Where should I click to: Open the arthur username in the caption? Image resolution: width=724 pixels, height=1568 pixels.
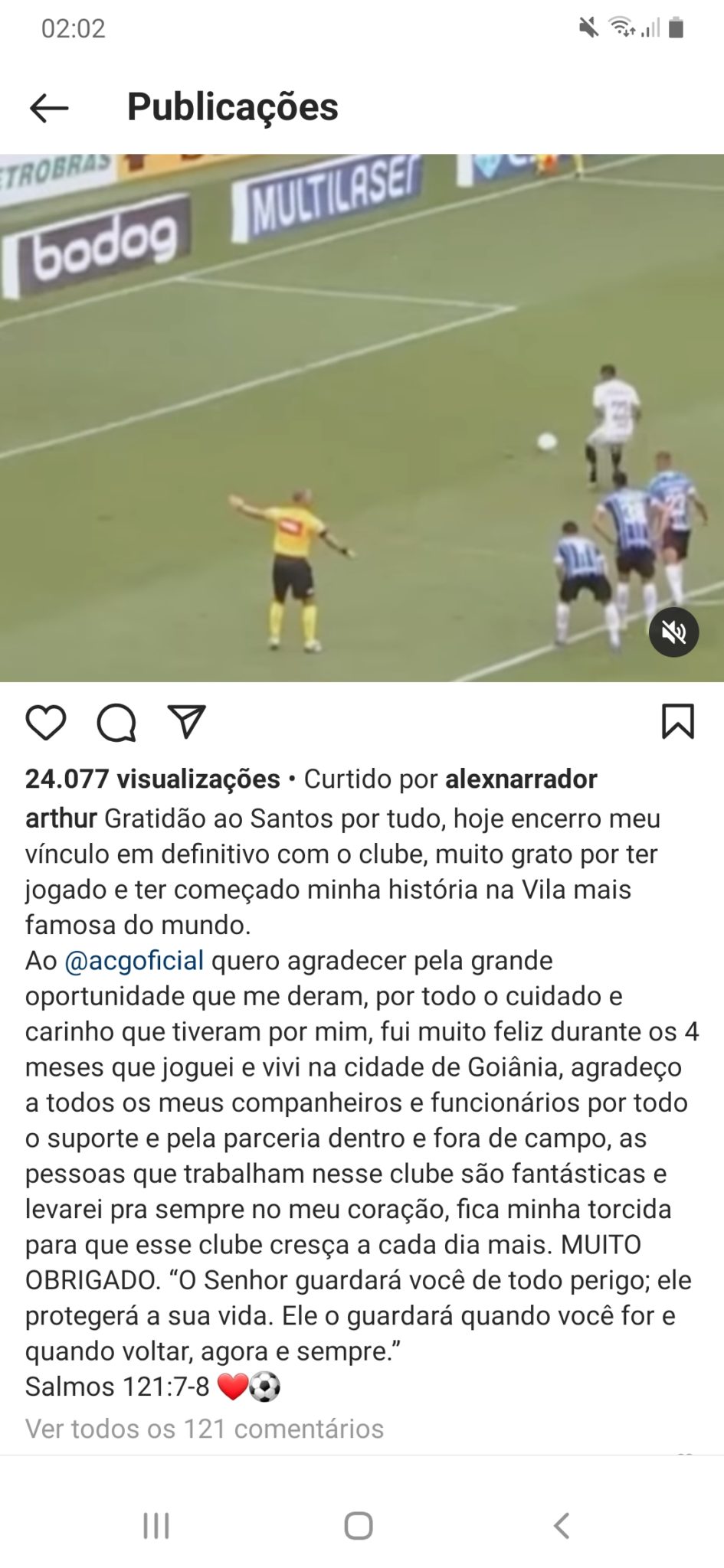coord(61,818)
